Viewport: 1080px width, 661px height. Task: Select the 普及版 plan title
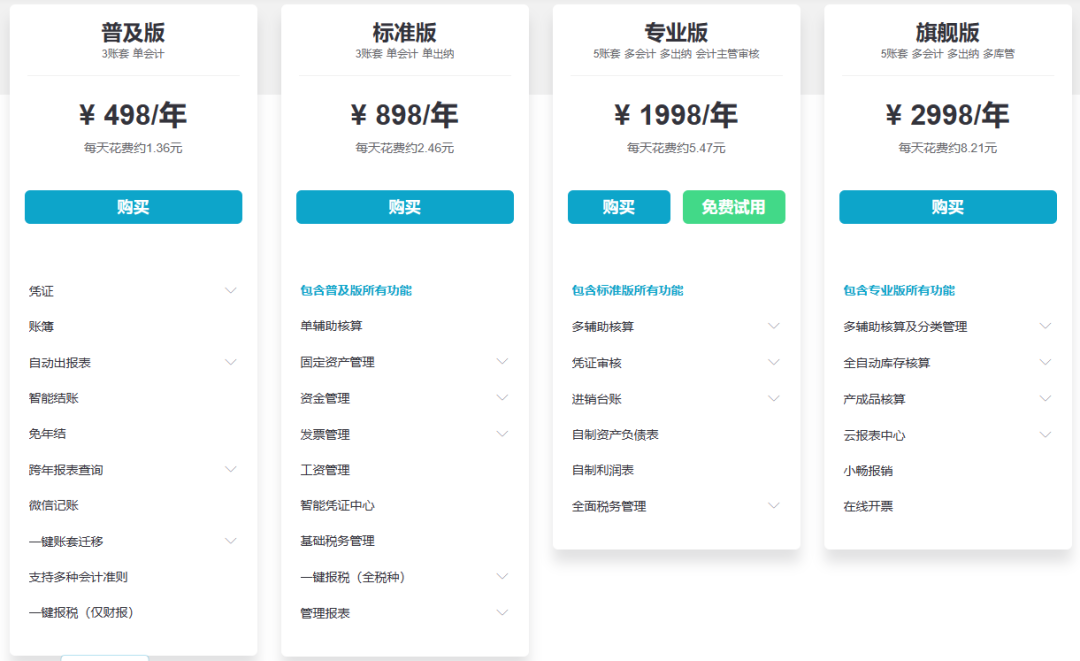point(133,32)
